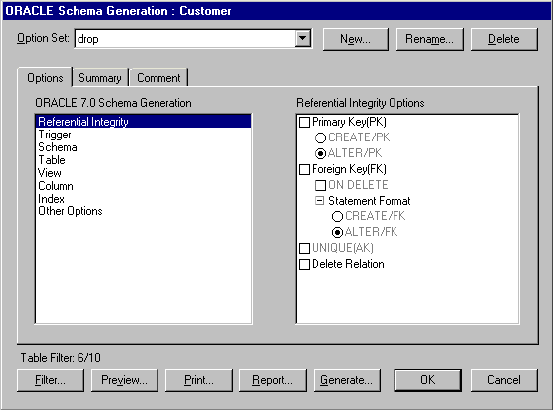Click the Rename... button
553x410 pixels.
coord(429,39)
